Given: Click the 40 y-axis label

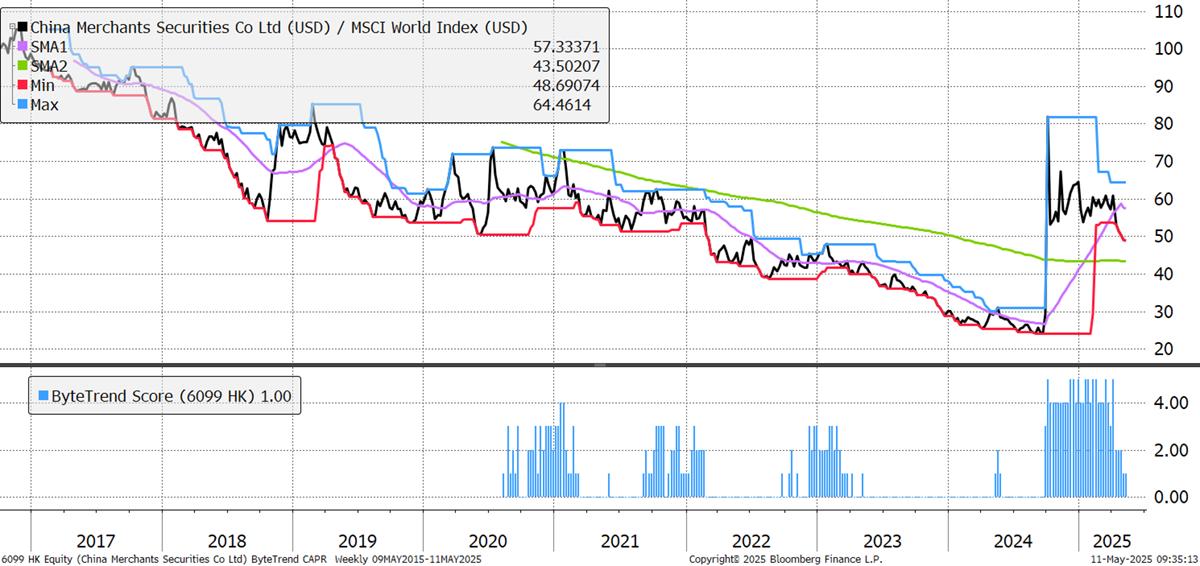Looking at the screenshot, I should [1166, 274].
